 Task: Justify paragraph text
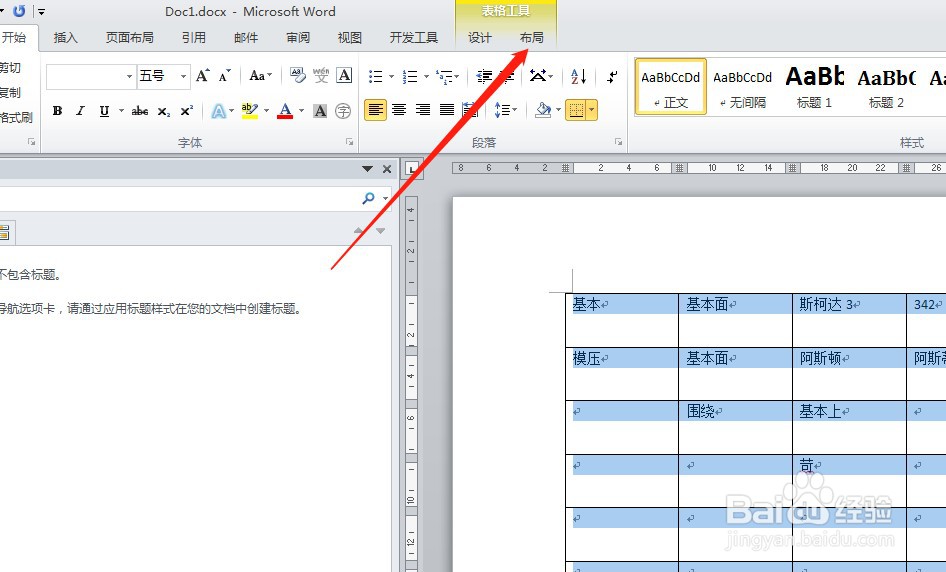446,110
